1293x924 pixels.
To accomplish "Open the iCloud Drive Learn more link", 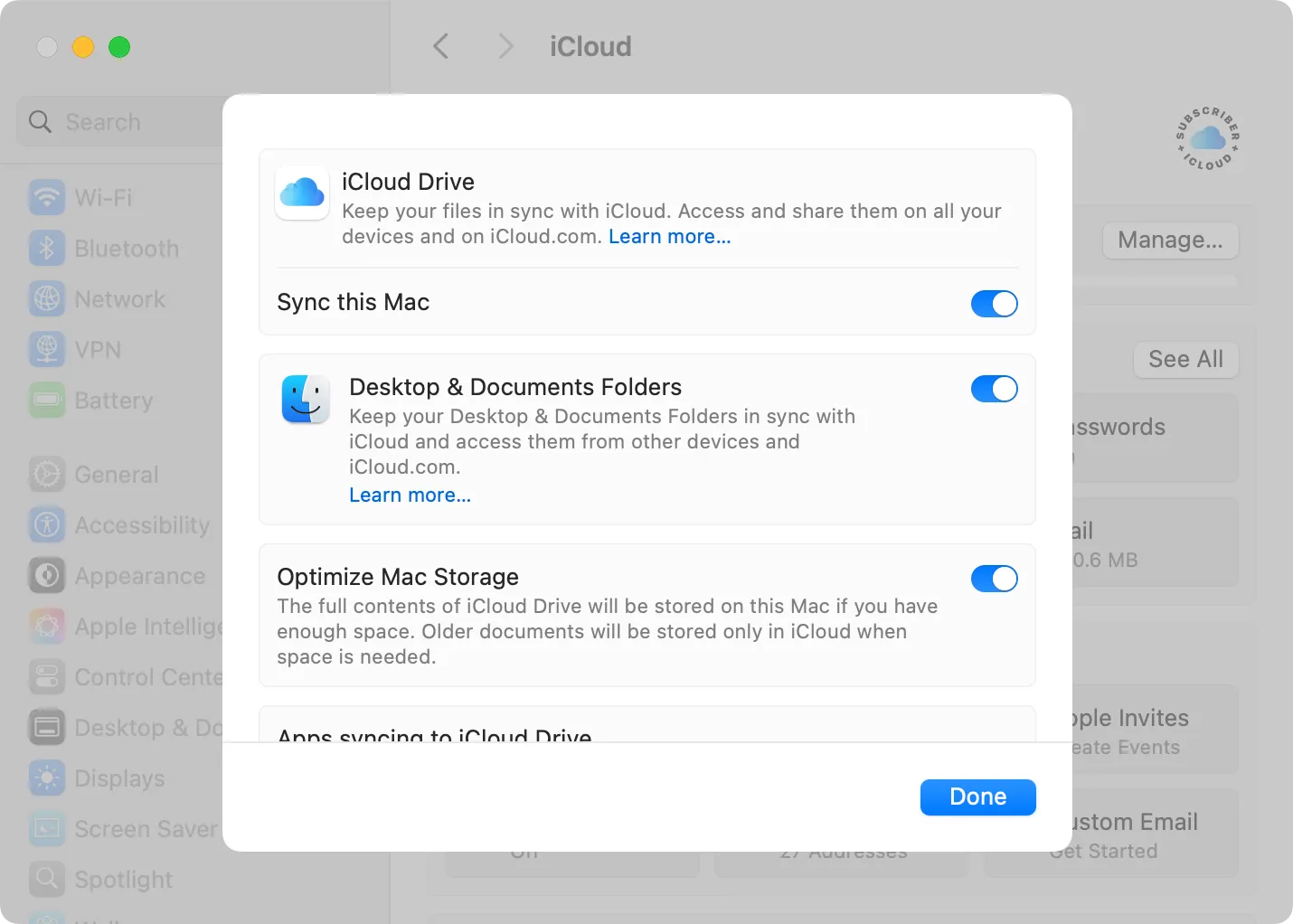I will (669, 236).
